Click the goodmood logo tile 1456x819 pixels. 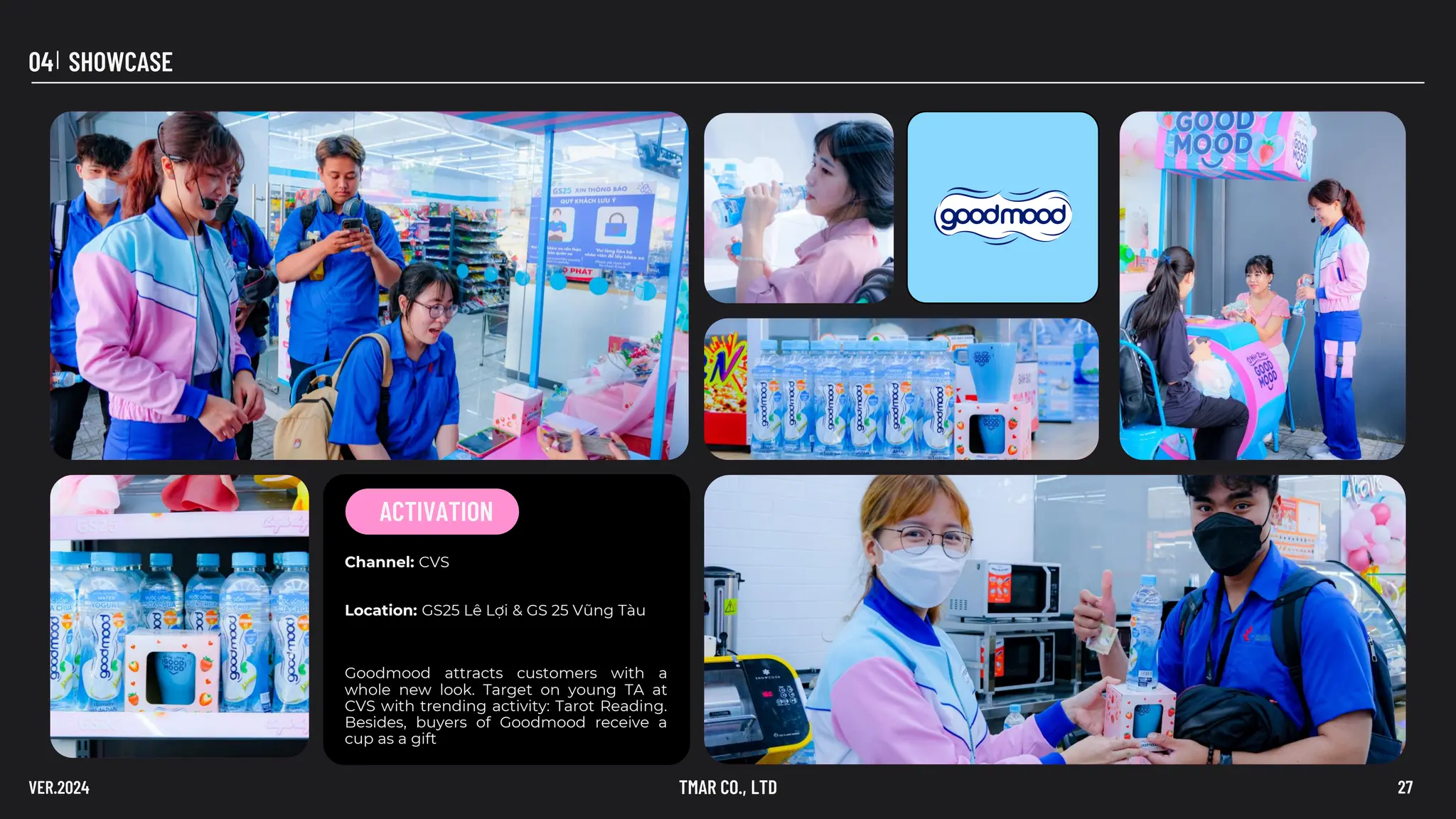click(1002, 208)
